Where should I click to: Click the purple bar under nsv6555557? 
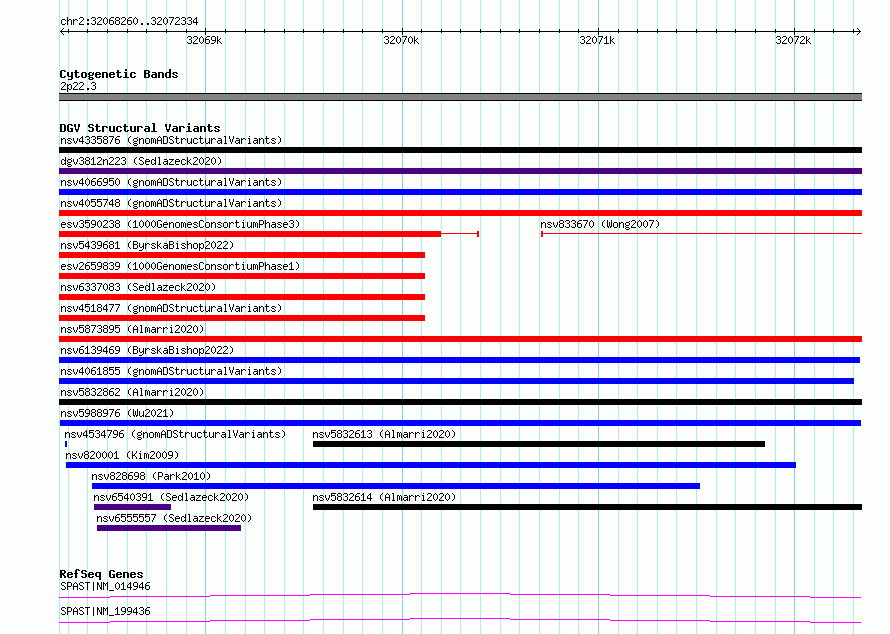[169, 528]
